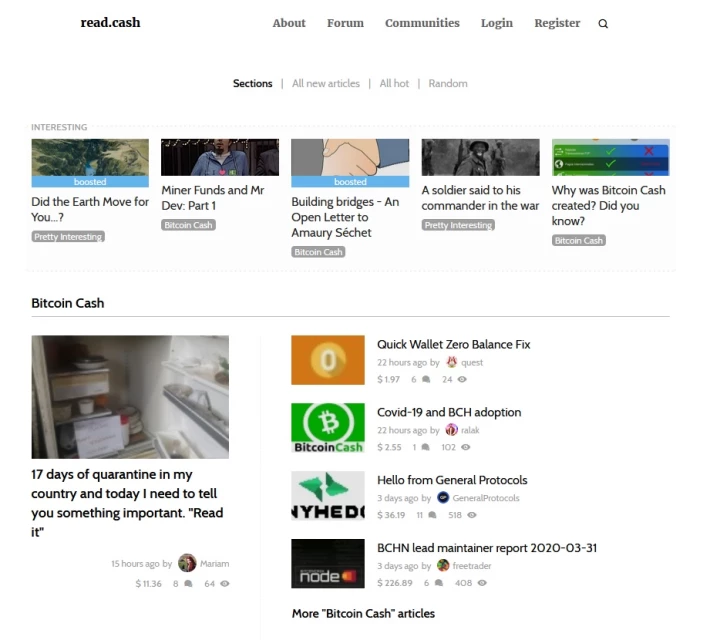This screenshot has height=640, width=710.
Task: Open the Register page
Action: click(x=557, y=23)
